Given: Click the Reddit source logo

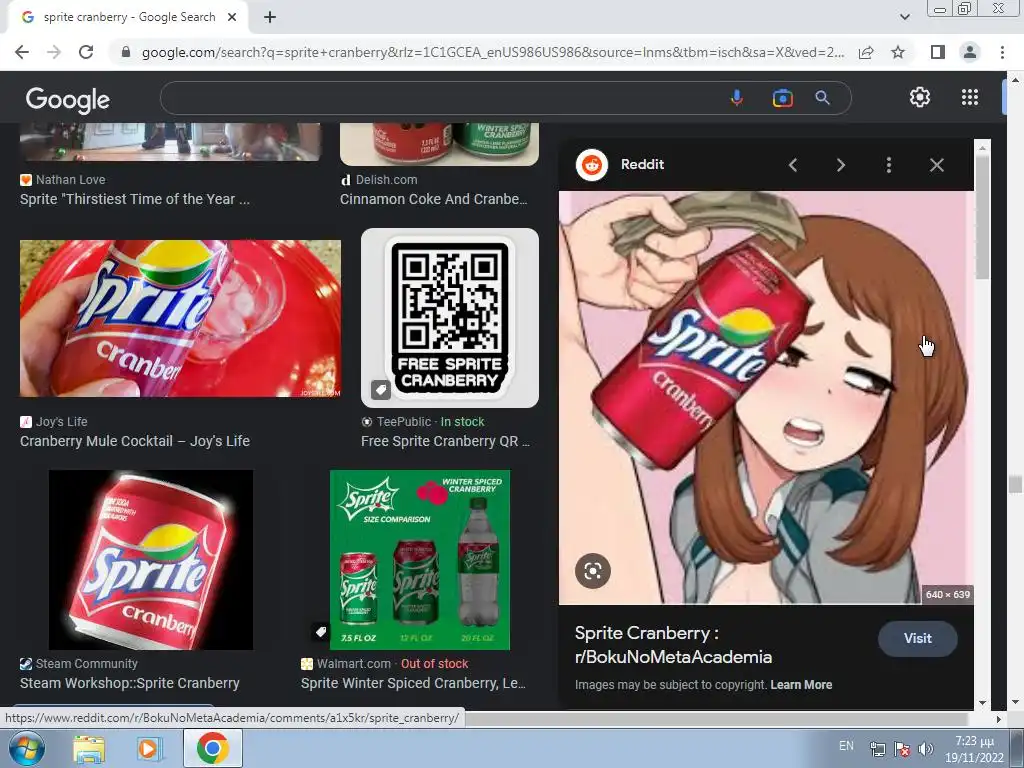Looking at the screenshot, I should (x=592, y=165).
